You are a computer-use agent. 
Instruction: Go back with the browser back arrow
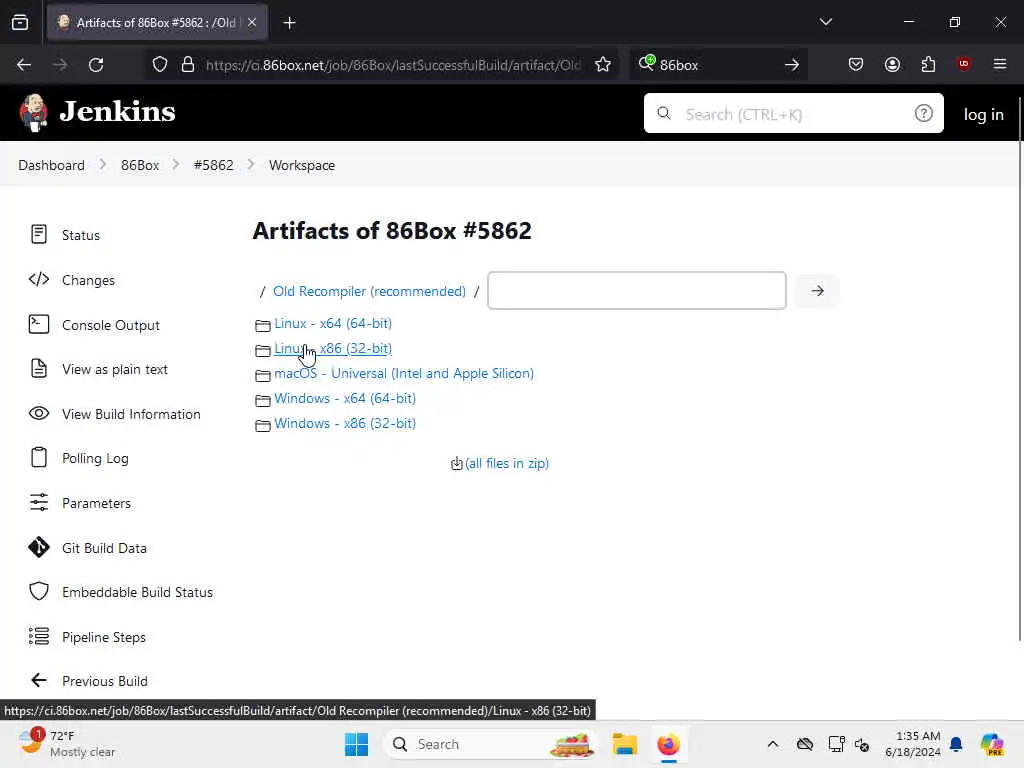click(x=24, y=65)
